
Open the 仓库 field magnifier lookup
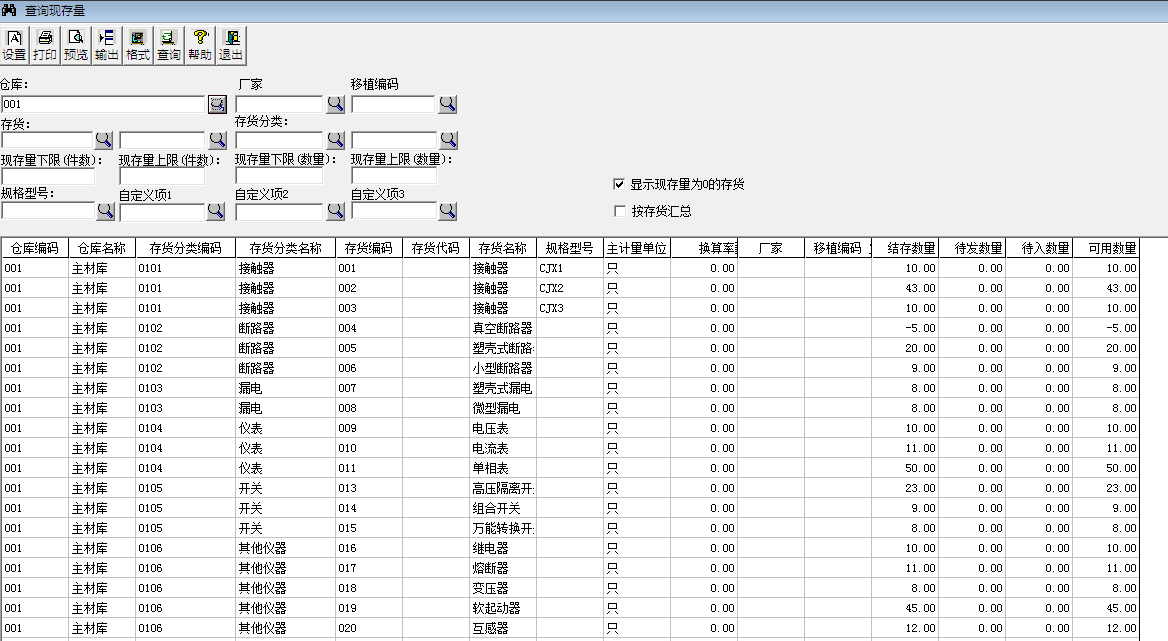tap(216, 104)
